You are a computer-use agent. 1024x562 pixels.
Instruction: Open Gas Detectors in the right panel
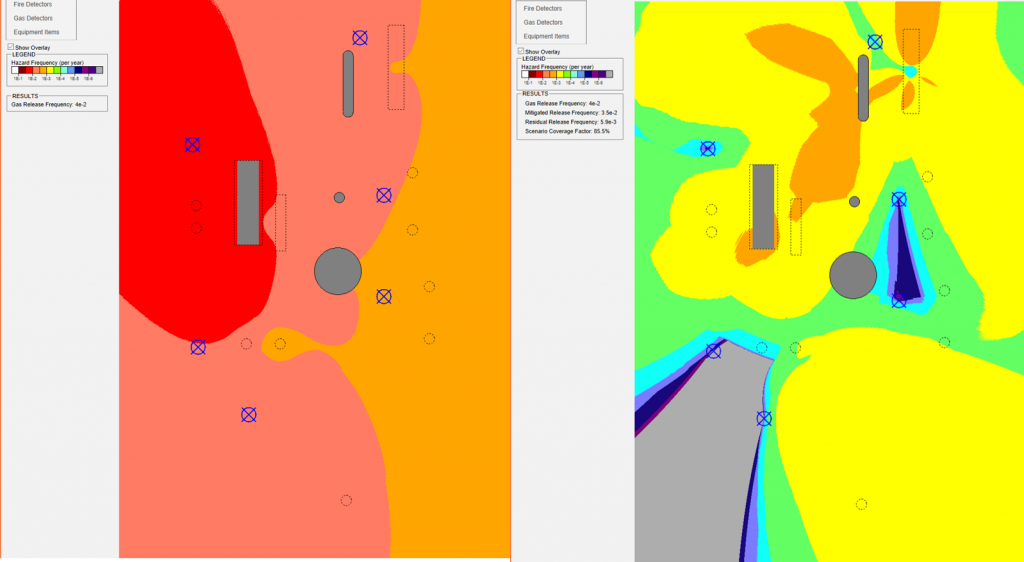pyautogui.click(x=543, y=22)
